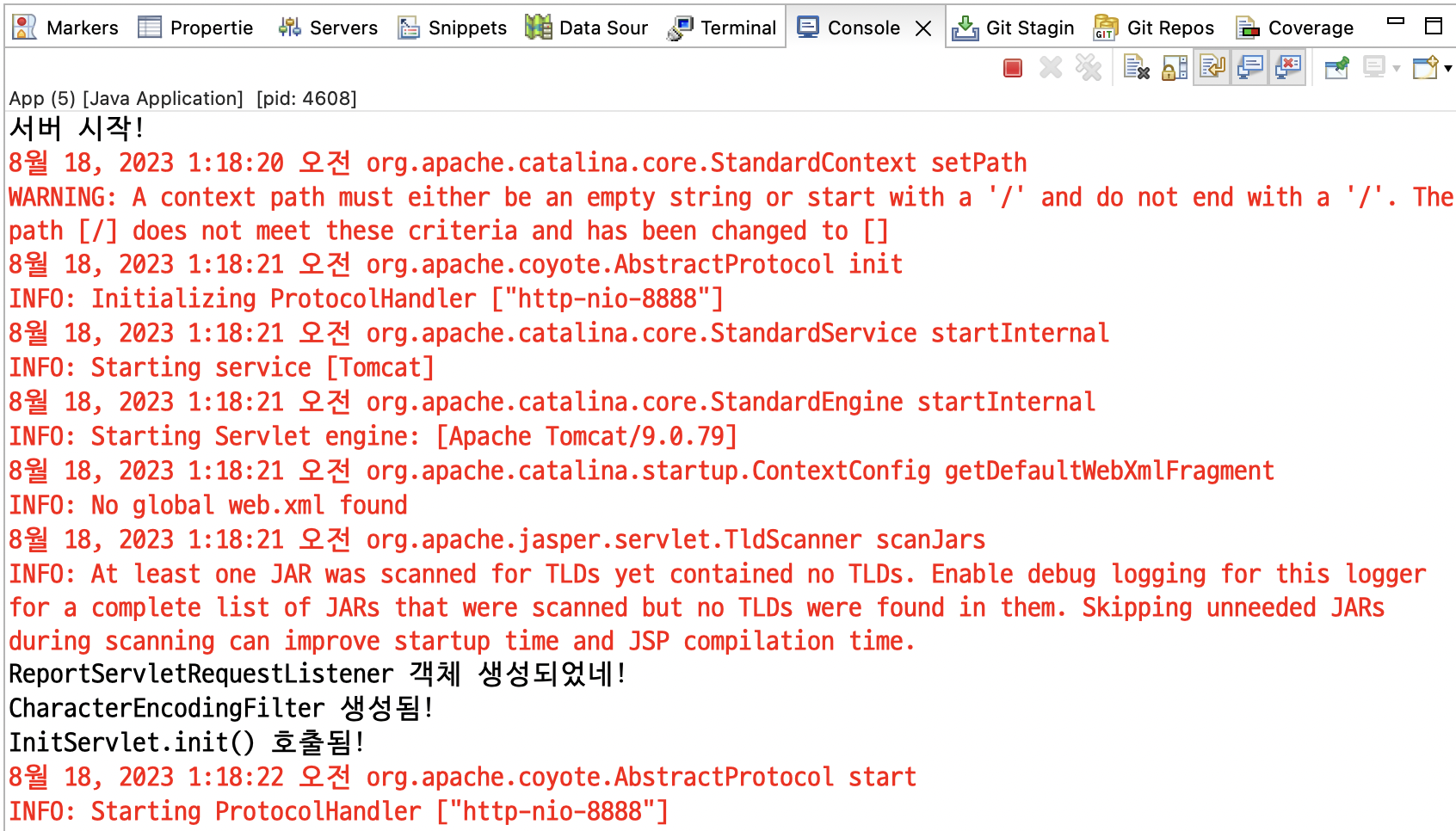1456x831 pixels.
Task: Toggle Scroll Lock in the console
Action: pos(1175,68)
